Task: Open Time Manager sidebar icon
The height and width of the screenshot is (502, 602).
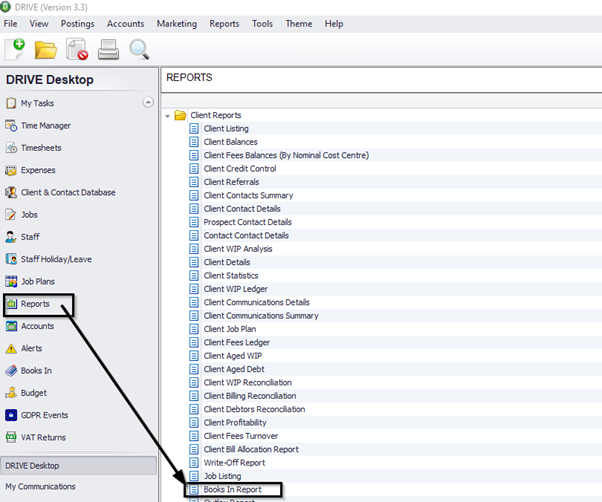Action: point(11,126)
